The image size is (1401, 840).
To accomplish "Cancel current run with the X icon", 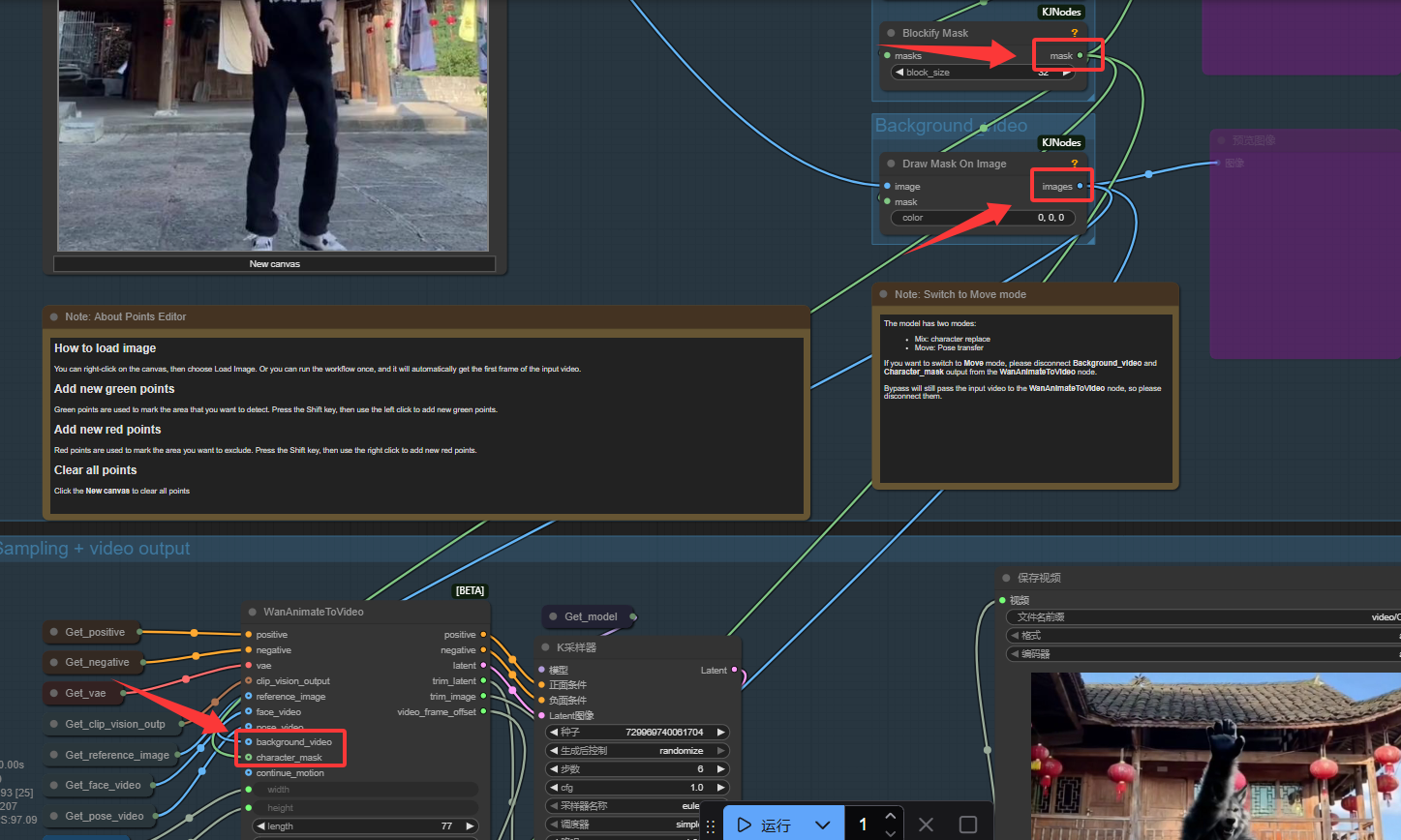I will (x=926, y=825).
